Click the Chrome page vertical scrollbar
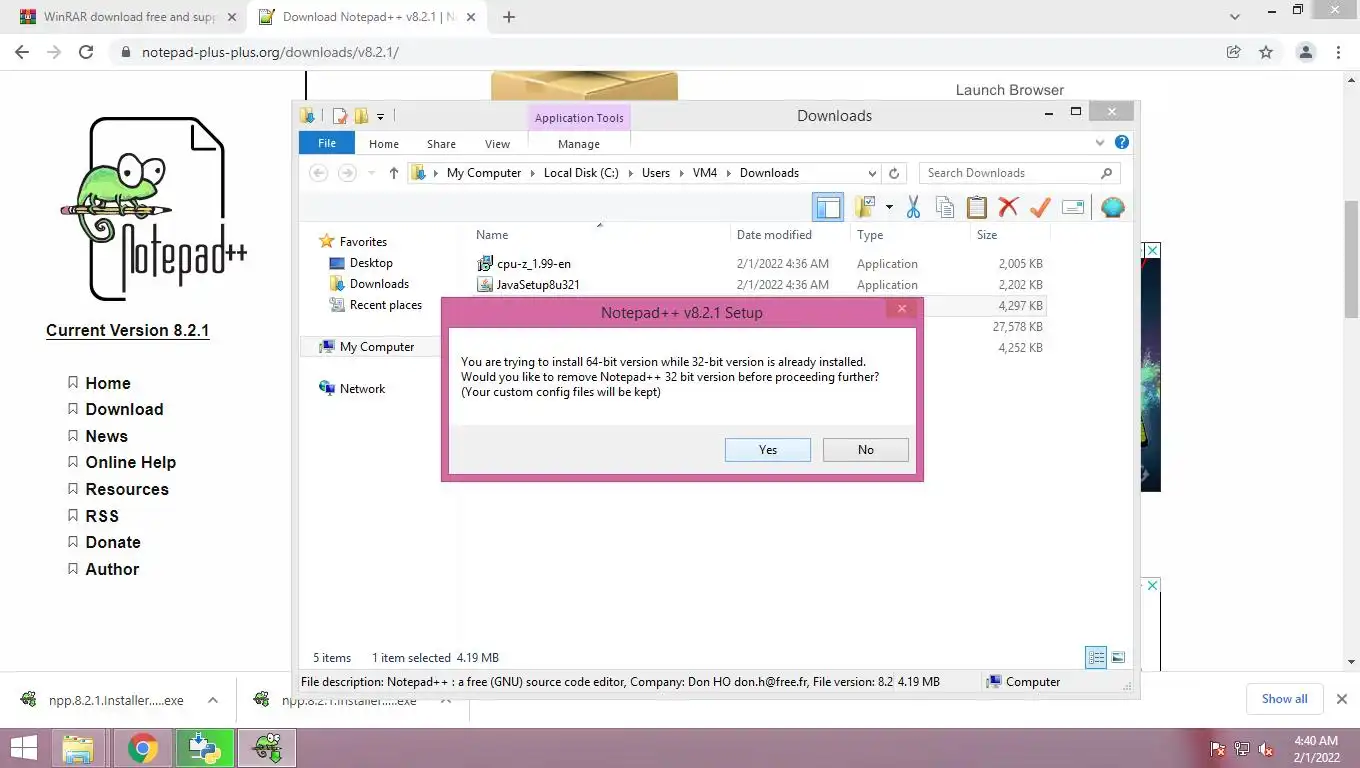This screenshot has width=1360, height=768. 1351,260
